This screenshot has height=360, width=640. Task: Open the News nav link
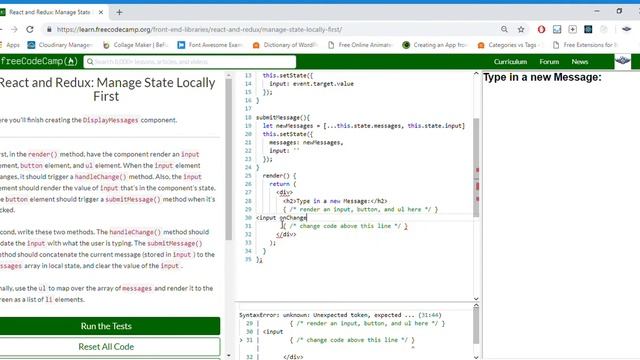(x=580, y=62)
